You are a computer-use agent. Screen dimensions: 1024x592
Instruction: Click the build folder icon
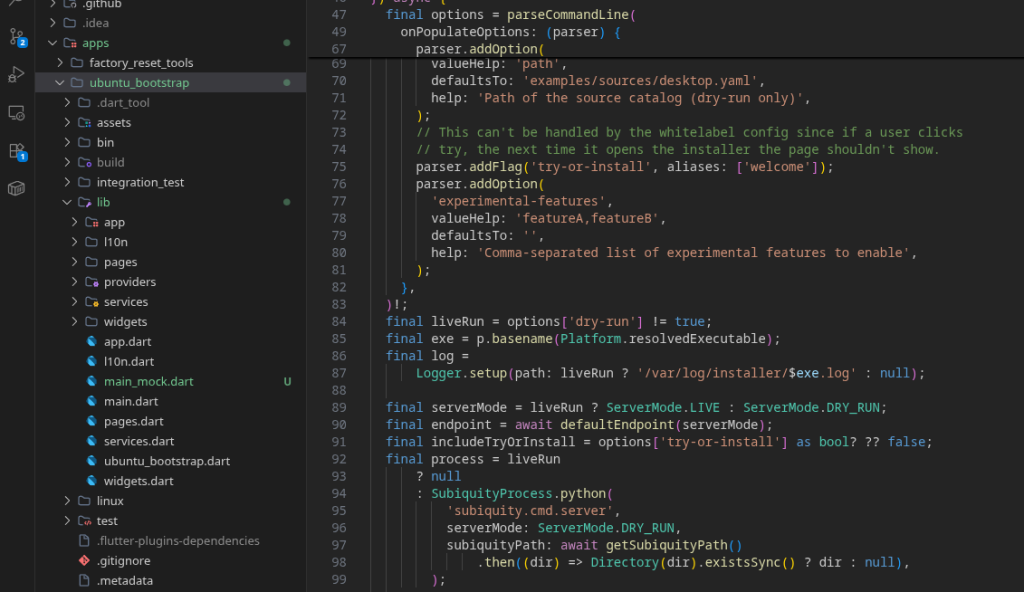tap(84, 162)
